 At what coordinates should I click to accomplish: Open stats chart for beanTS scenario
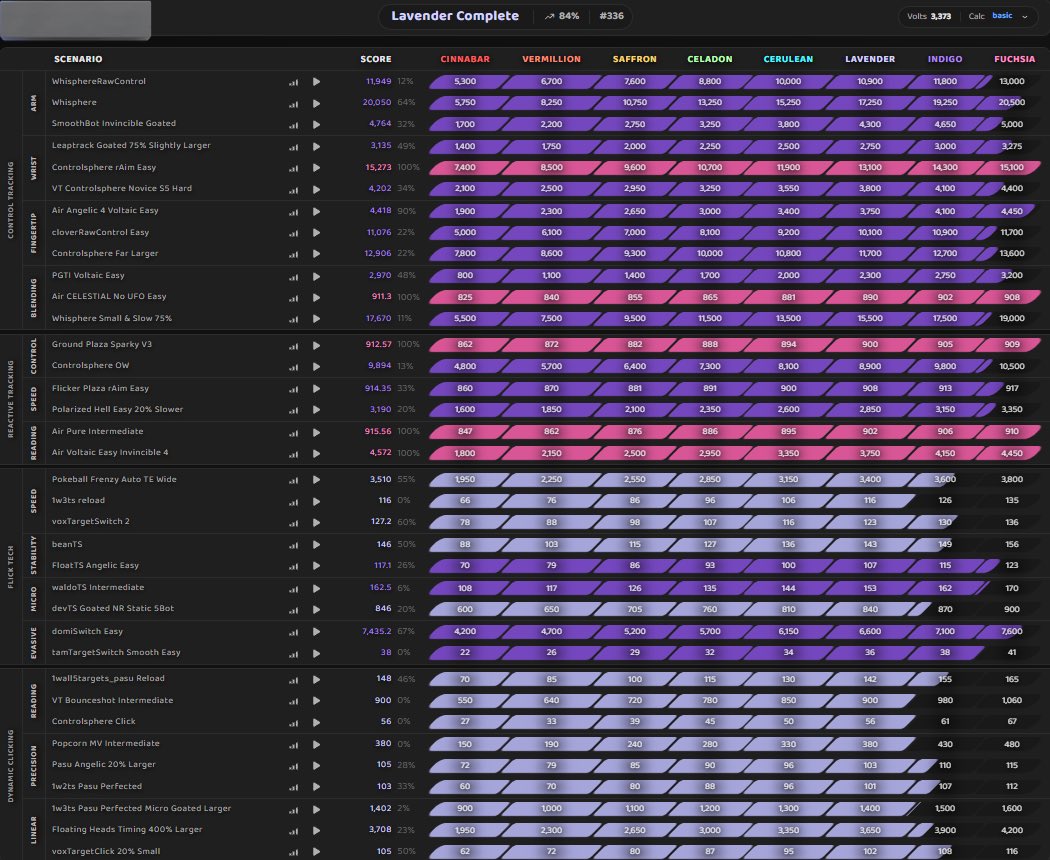pos(293,544)
